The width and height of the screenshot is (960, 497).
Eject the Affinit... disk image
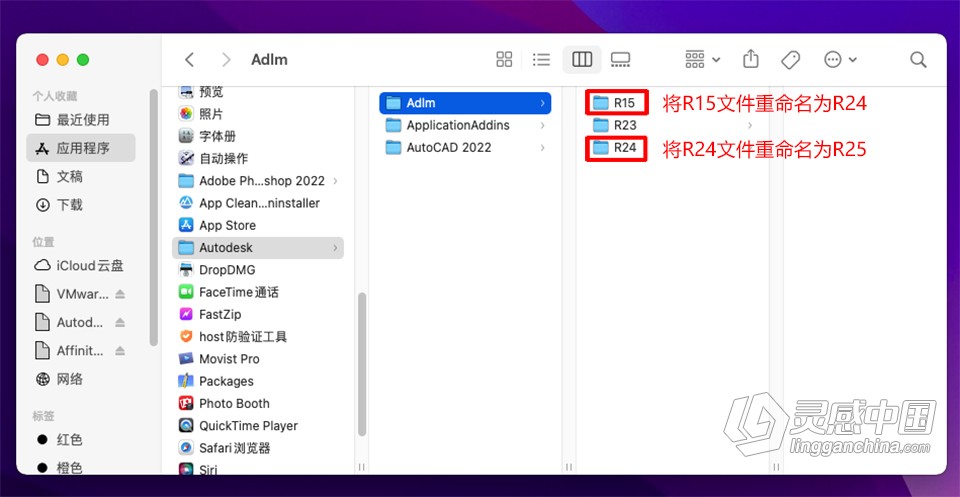[x=120, y=351]
